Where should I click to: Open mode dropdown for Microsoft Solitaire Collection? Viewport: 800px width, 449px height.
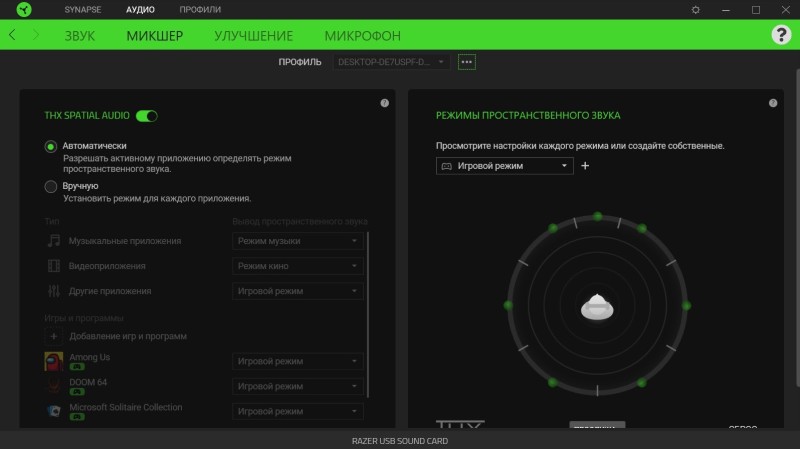297,411
